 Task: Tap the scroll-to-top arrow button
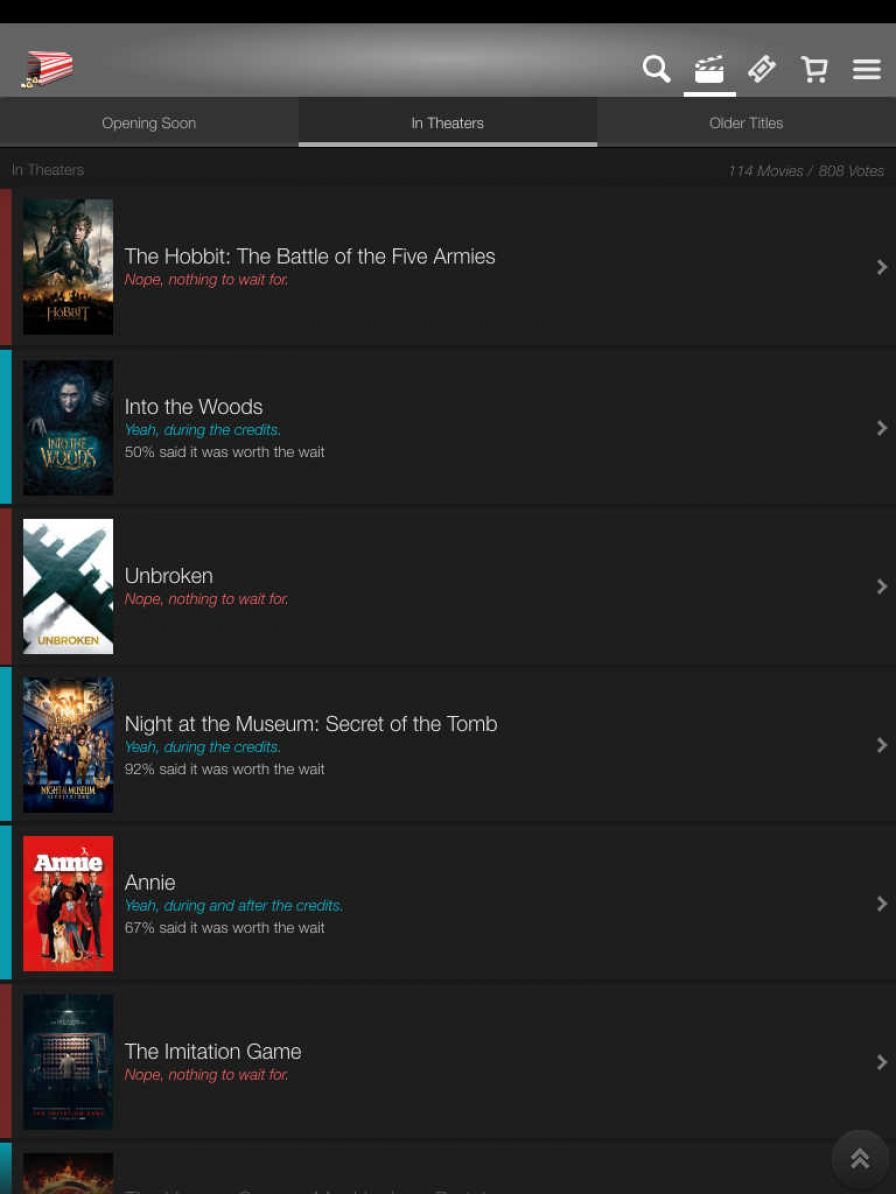click(859, 1158)
